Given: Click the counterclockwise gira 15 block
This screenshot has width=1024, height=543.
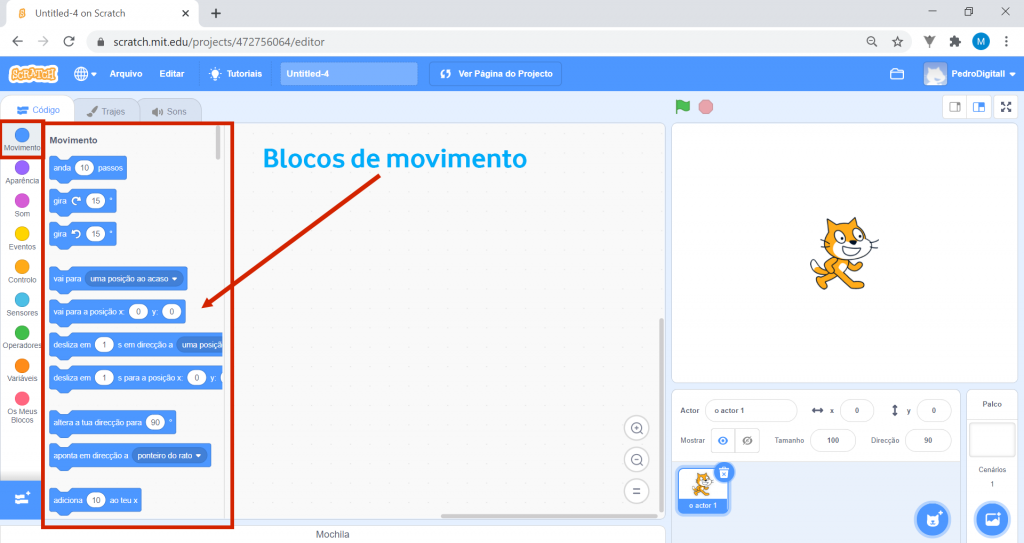Looking at the screenshot, I should 82,234.
